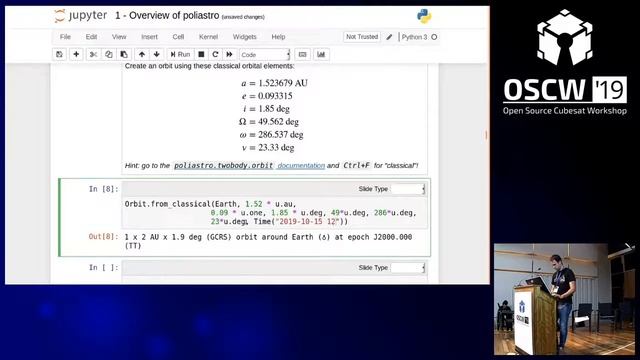Click the In [8] prompt label
The height and width of the screenshot is (360, 640).
(103, 189)
